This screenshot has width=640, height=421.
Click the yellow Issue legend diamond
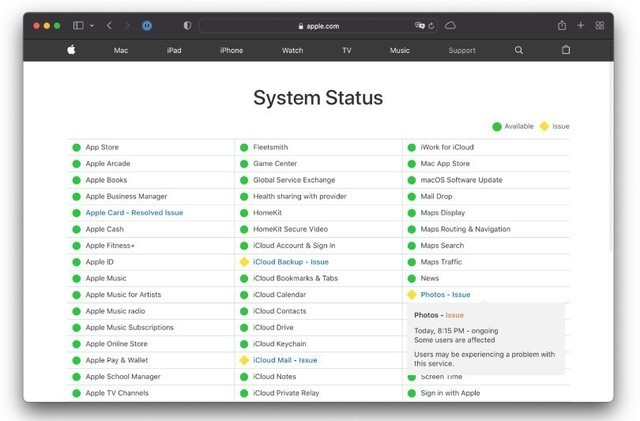(544, 126)
